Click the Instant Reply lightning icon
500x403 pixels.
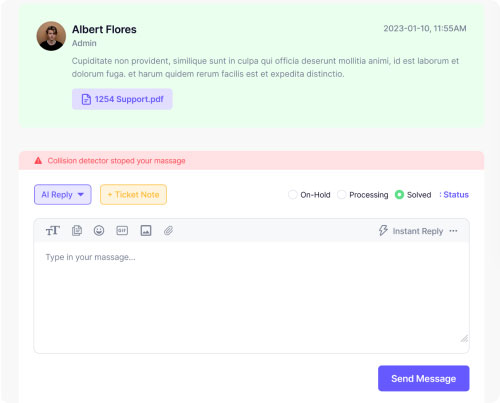coord(383,231)
